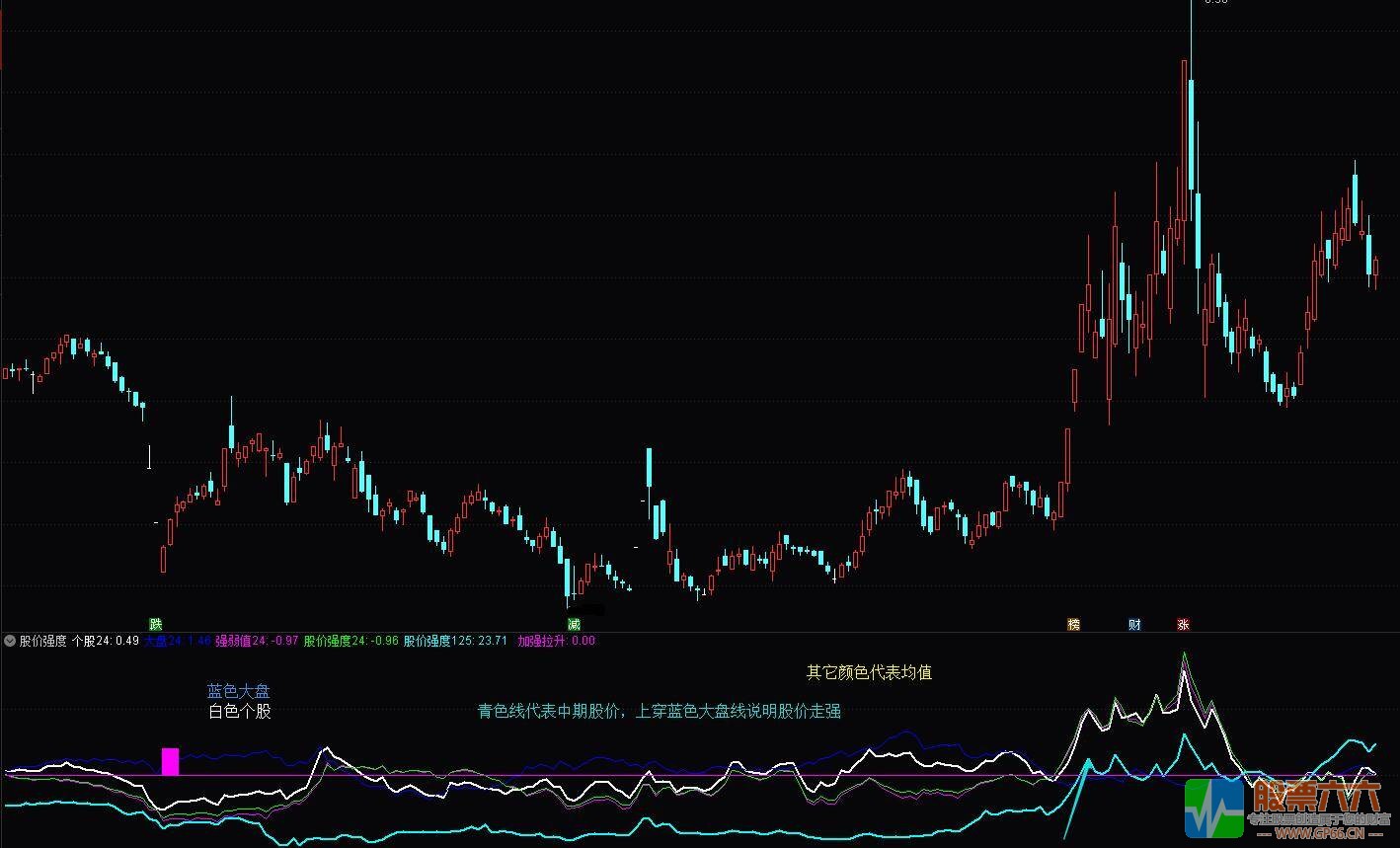Select the blue 大盘24 value readout

tap(178, 641)
